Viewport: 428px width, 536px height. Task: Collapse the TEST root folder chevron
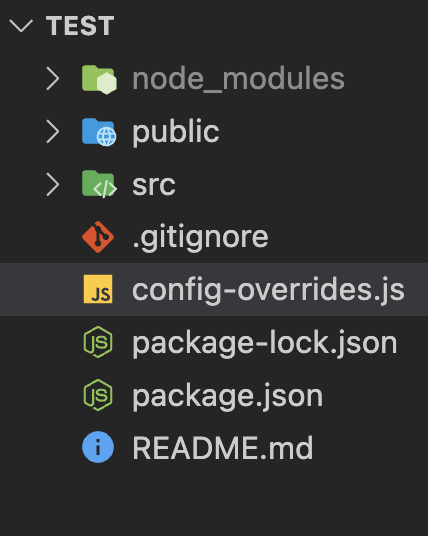pos(21,26)
